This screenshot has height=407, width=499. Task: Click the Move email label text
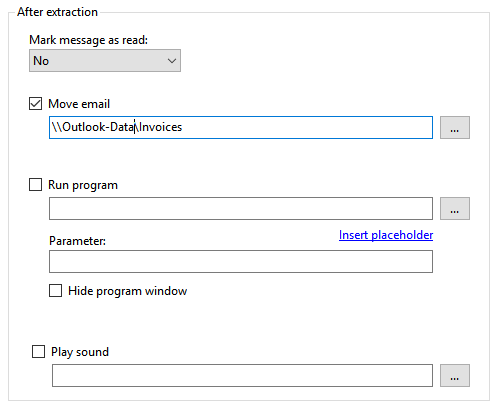79,104
